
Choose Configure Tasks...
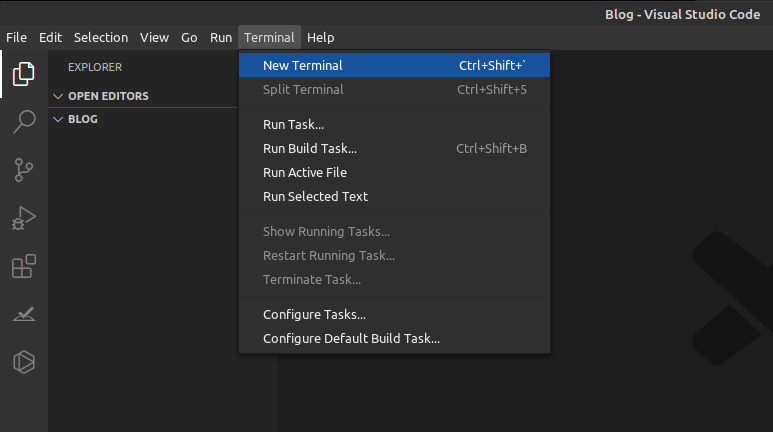(394, 314)
